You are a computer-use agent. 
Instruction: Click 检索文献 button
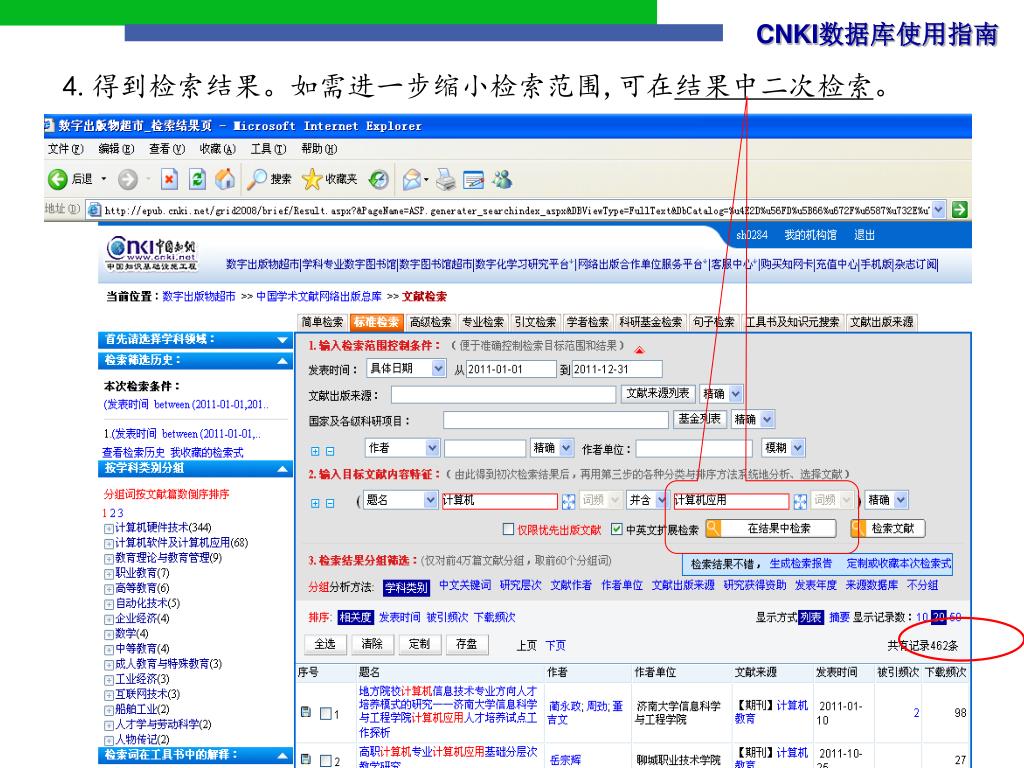[x=888, y=528]
